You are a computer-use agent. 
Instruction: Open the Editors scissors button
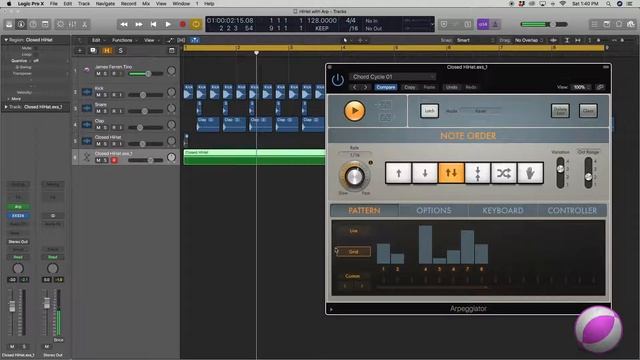[x=84, y=24]
